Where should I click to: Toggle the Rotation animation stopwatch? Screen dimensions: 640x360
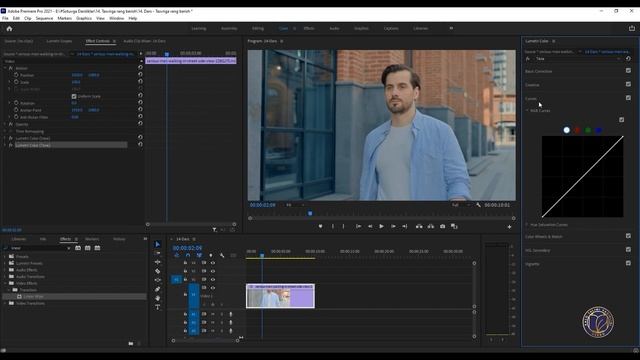pyautogui.click(x=16, y=103)
